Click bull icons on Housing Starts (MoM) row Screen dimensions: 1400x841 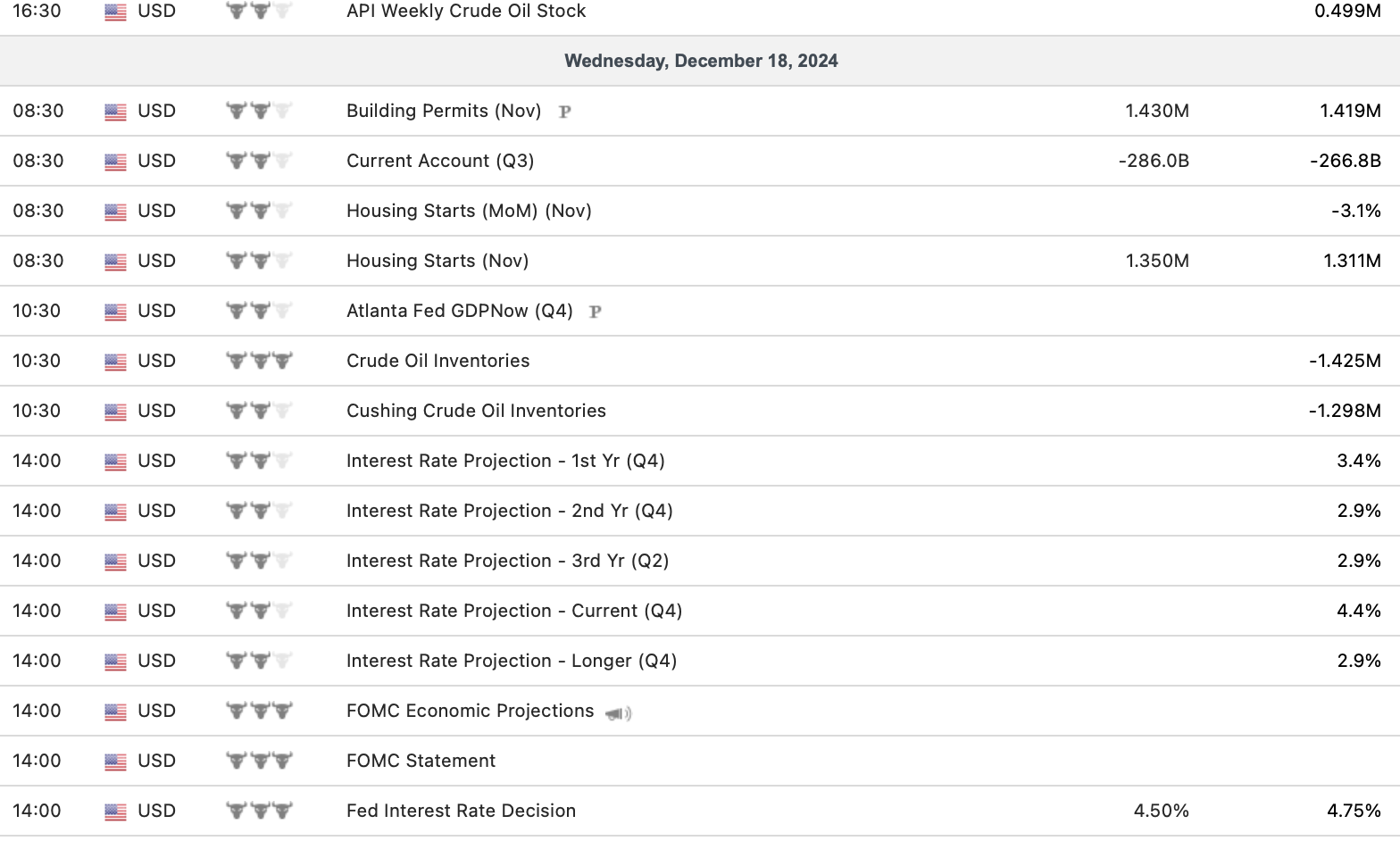click(x=259, y=211)
